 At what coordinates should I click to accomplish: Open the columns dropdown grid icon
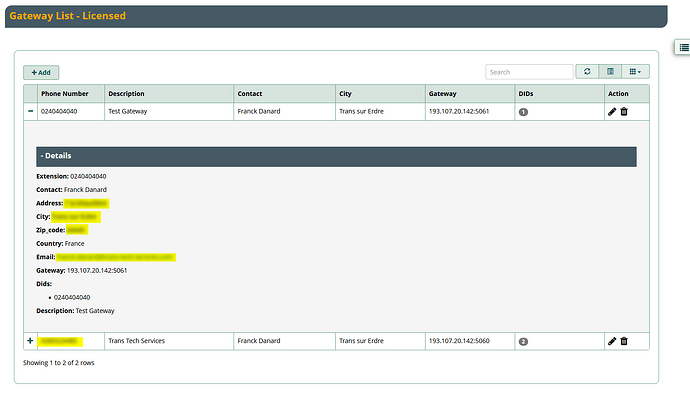[635, 72]
